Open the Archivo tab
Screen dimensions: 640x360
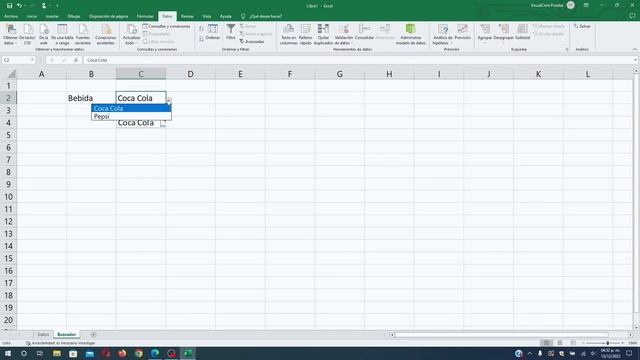(x=11, y=16)
